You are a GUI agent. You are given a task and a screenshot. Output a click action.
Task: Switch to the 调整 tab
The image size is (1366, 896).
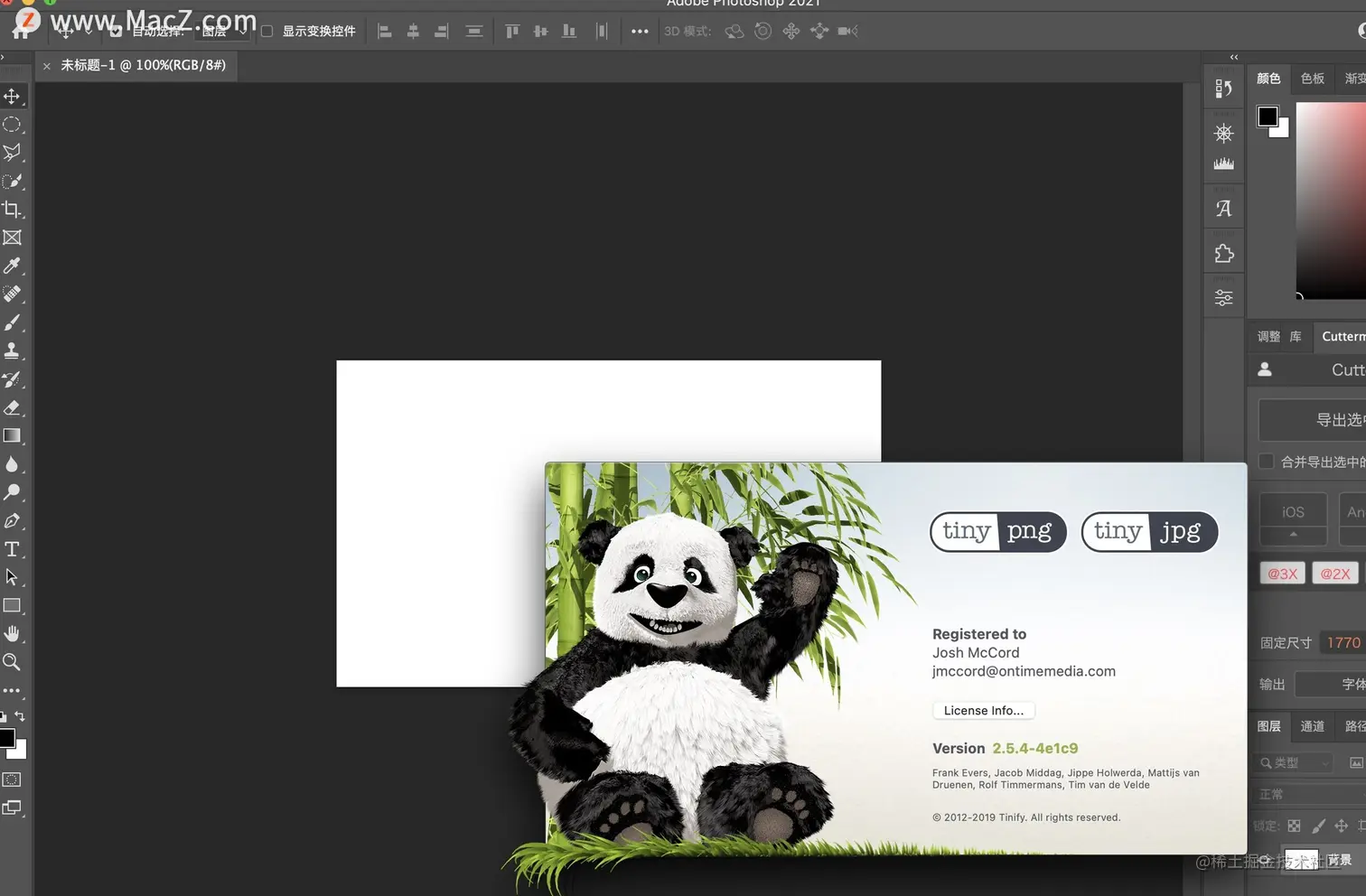tap(1268, 337)
